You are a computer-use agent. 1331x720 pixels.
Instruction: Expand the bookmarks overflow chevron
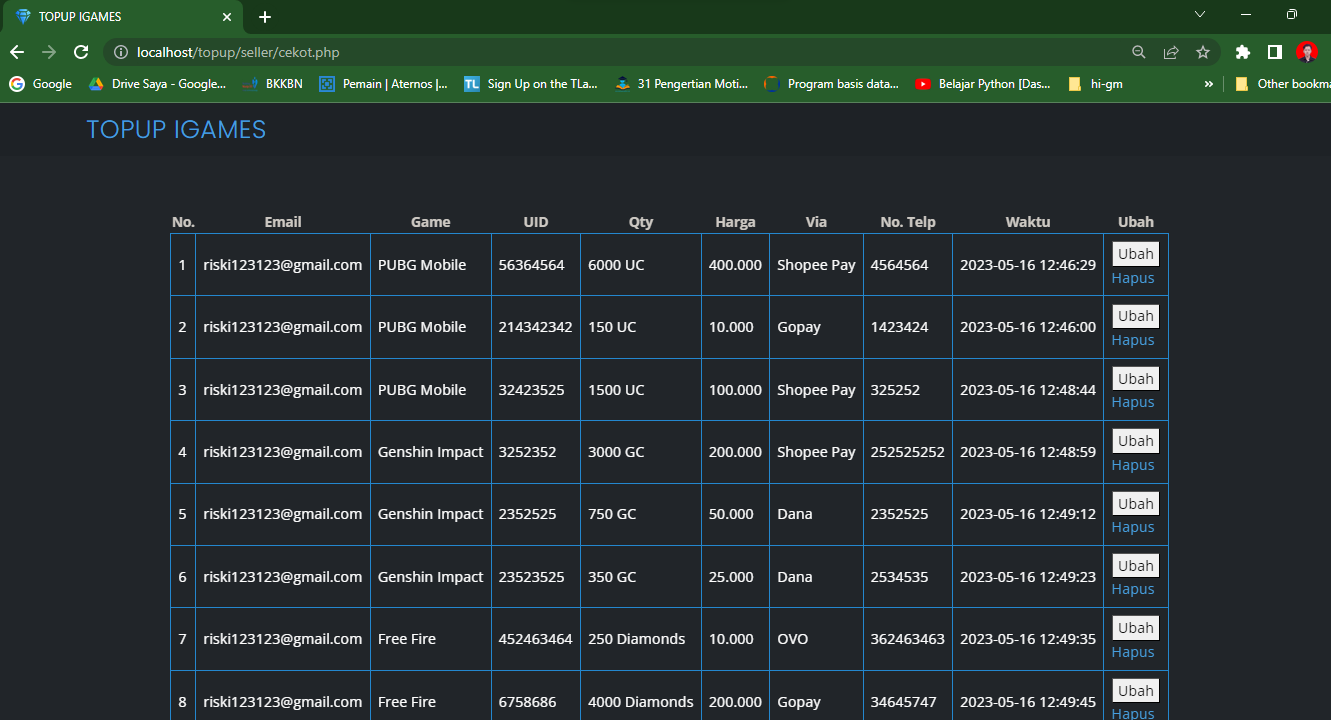point(1208,84)
